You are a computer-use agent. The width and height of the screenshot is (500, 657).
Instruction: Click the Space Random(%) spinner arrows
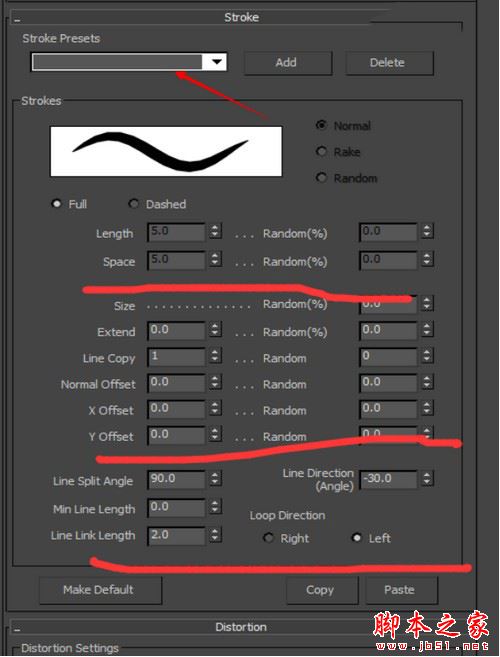tap(427, 259)
